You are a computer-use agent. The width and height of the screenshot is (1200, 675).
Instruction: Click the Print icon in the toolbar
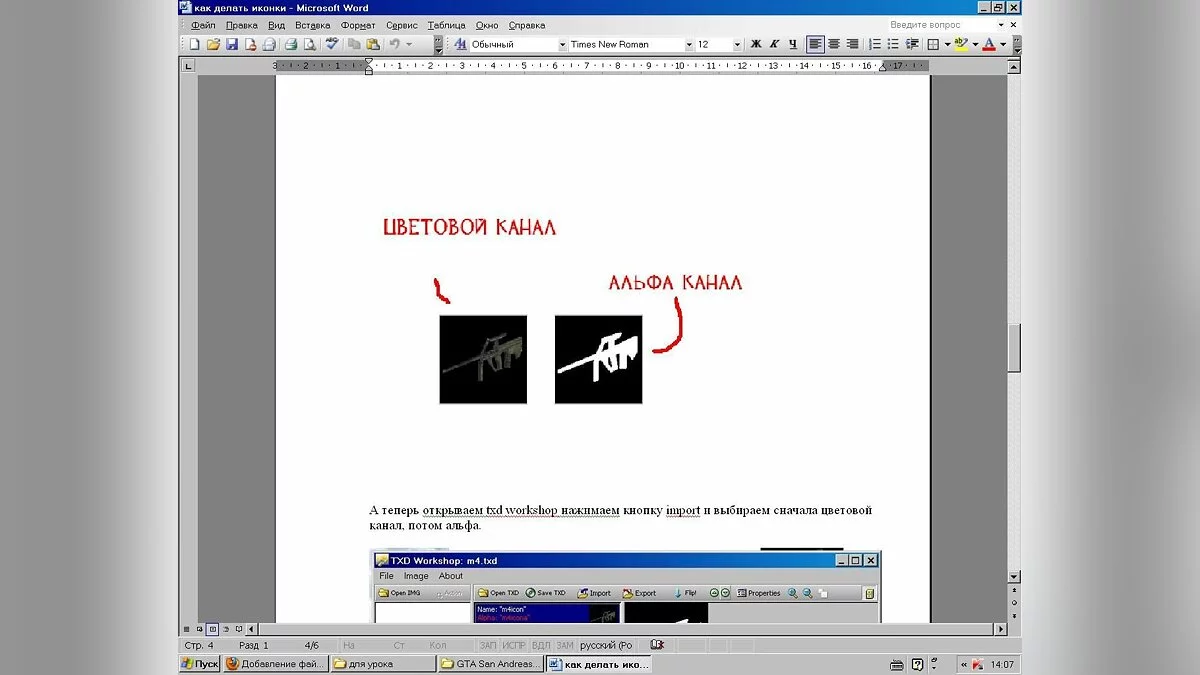290,44
